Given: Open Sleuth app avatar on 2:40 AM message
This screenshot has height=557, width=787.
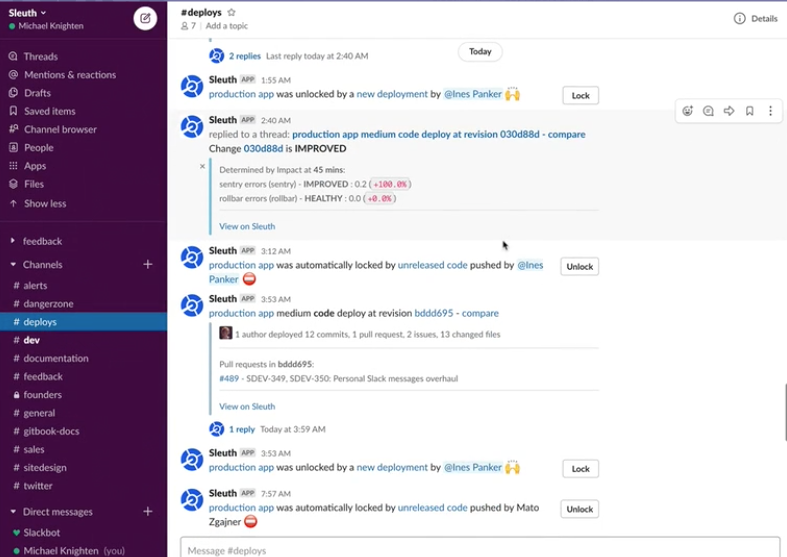Looking at the screenshot, I should (192, 126).
